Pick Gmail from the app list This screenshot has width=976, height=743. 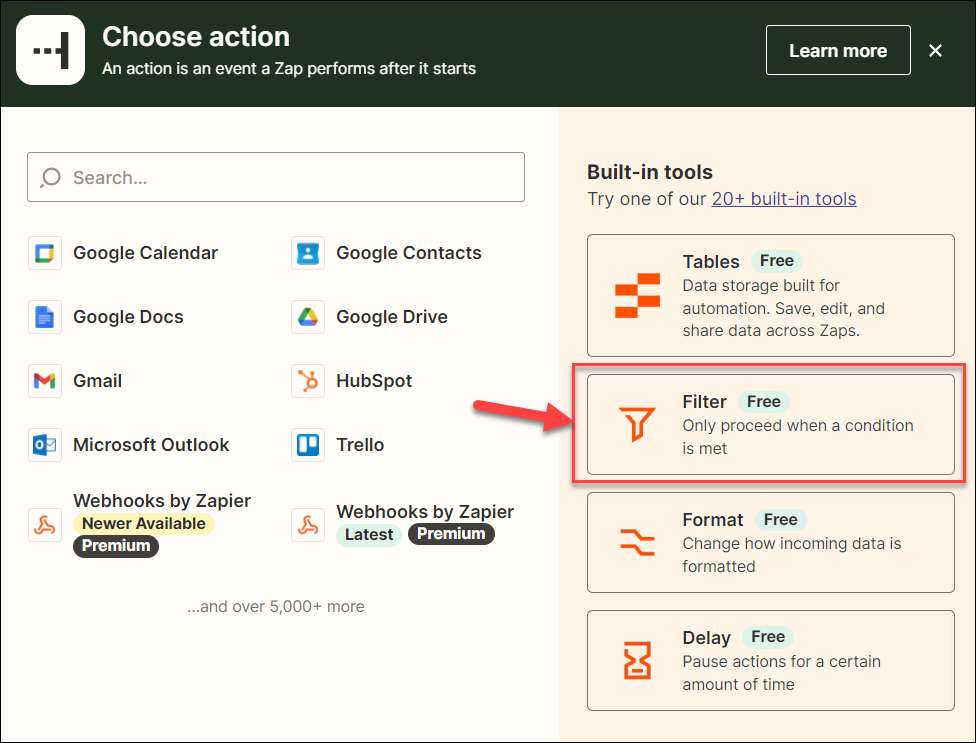tap(98, 381)
